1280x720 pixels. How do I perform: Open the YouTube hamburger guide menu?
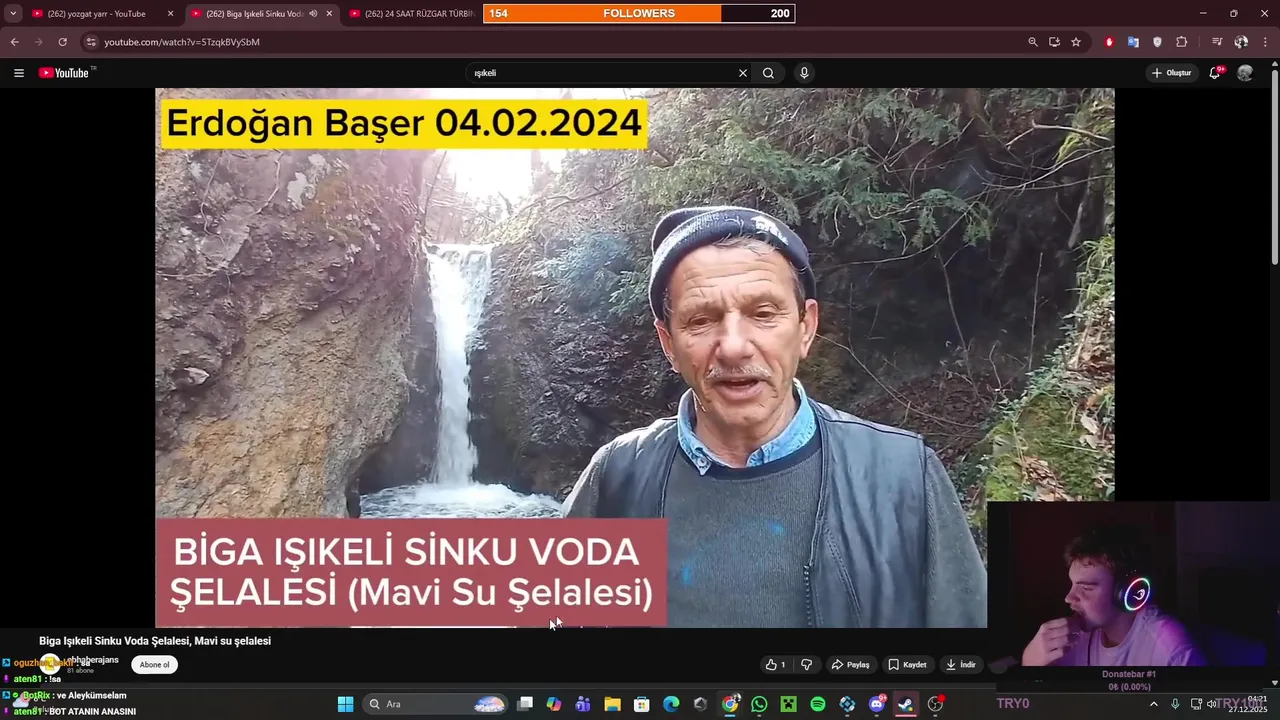click(x=18, y=73)
